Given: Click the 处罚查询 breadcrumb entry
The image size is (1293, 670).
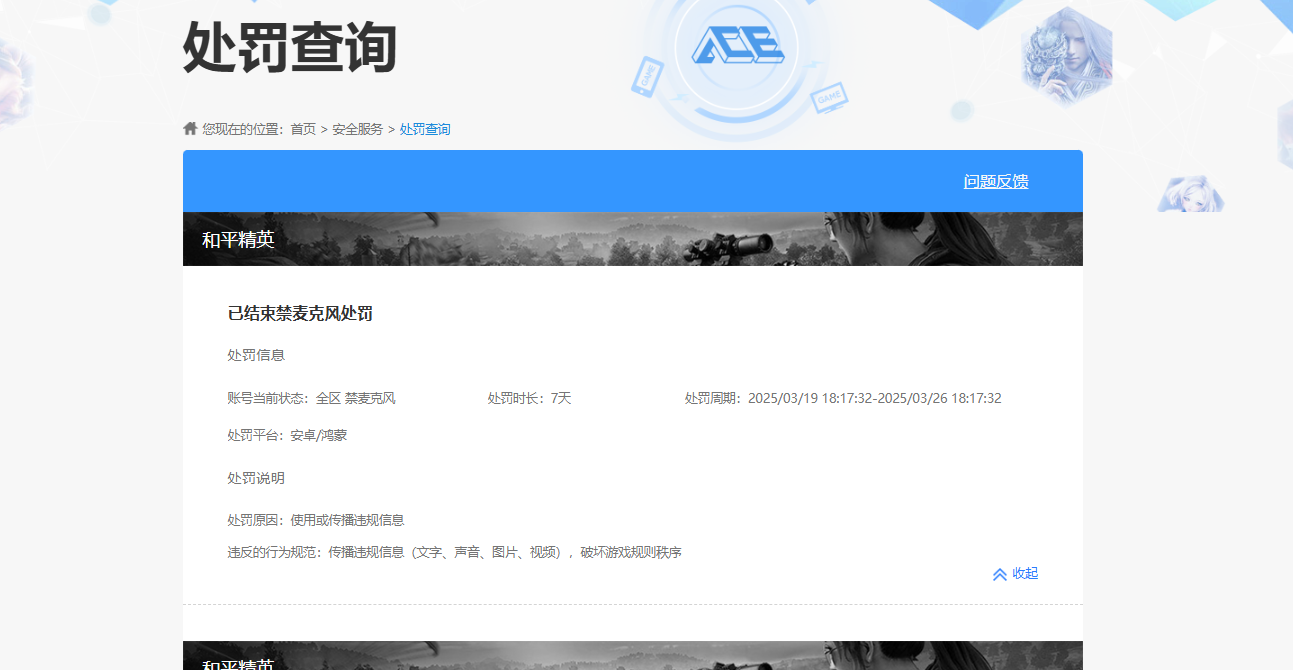Looking at the screenshot, I should pyautogui.click(x=423, y=128).
